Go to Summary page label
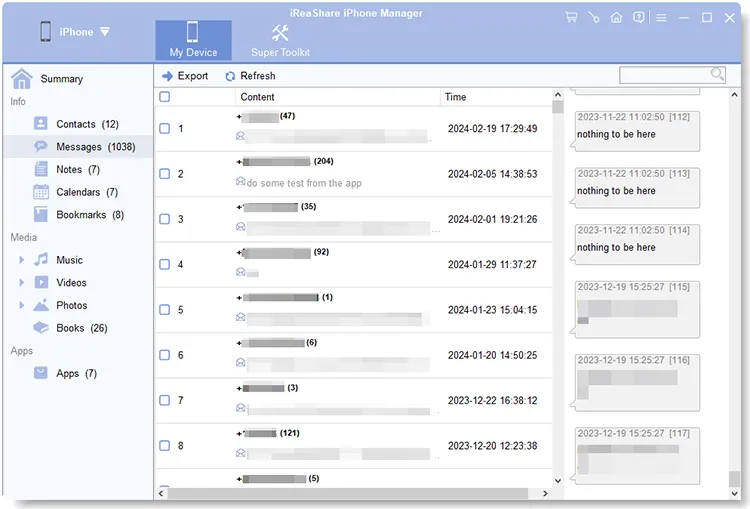The height and width of the screenshot is (509, 750). click(62, 79)
